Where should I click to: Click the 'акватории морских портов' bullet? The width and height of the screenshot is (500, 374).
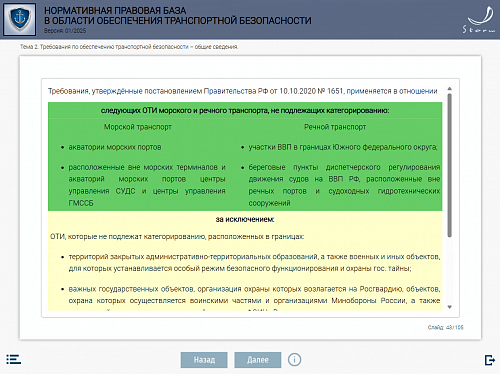(x=115, y=147)
